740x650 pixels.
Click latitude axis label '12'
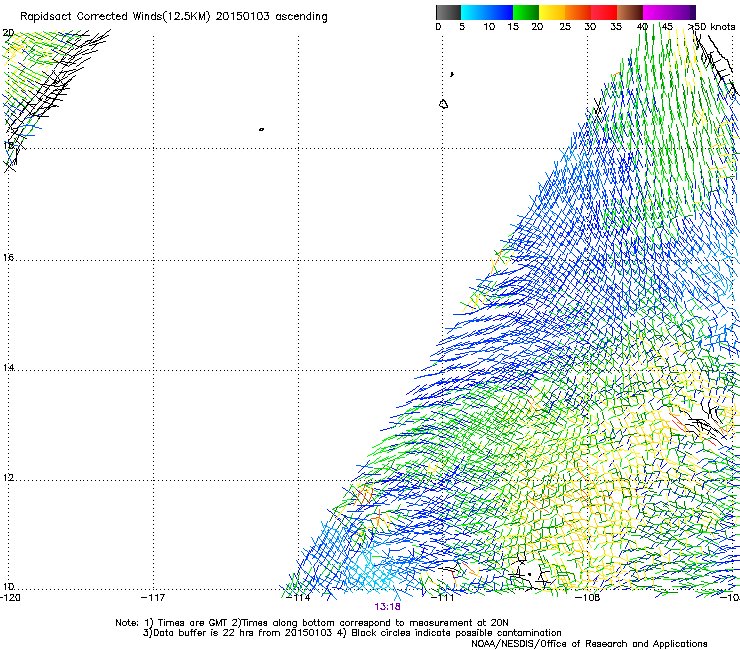coord(8,478)
